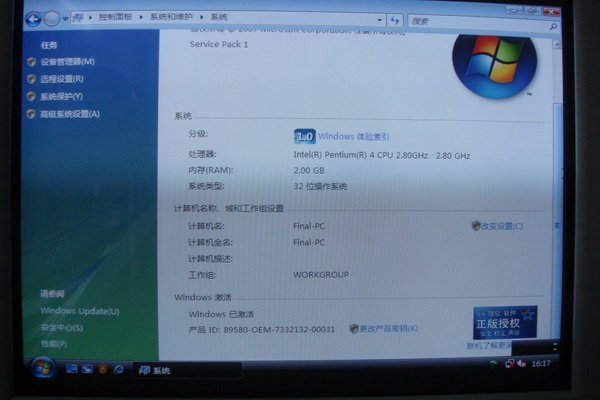Image resolution: width=600 pixels, height=400 pixels.
Task: Click the 正版授权 genuine software badge
Action: click(x=505, y=323)
